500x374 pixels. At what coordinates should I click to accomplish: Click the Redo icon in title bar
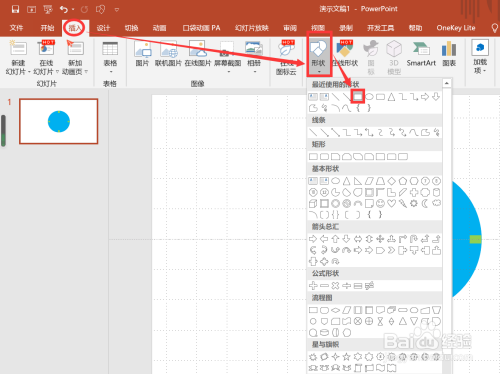tap(85, 9)
